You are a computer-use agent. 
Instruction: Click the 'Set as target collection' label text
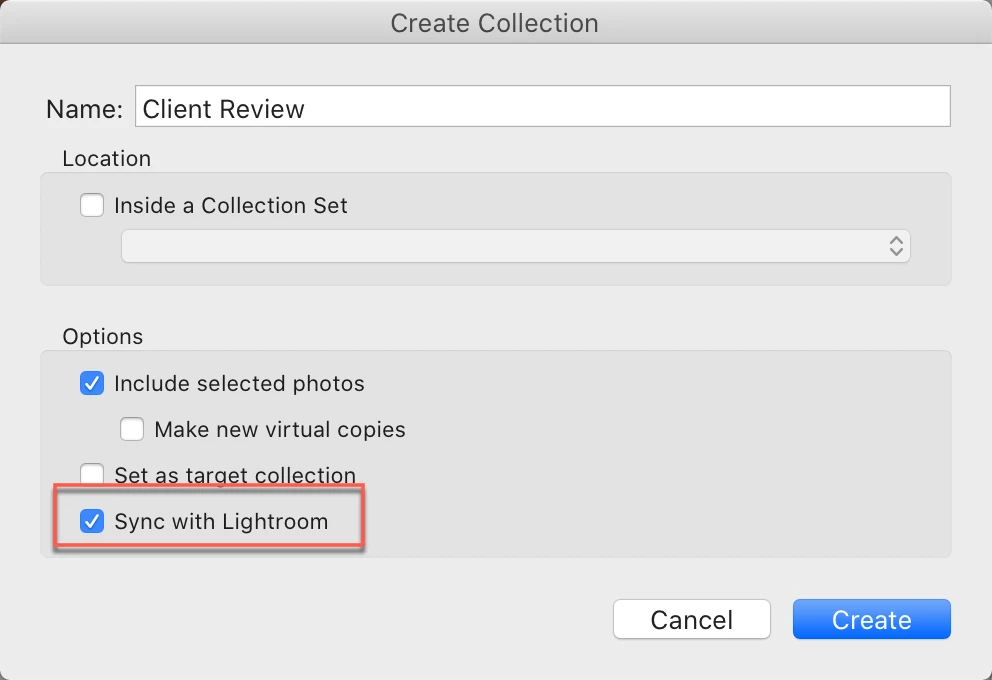point(235,475)
